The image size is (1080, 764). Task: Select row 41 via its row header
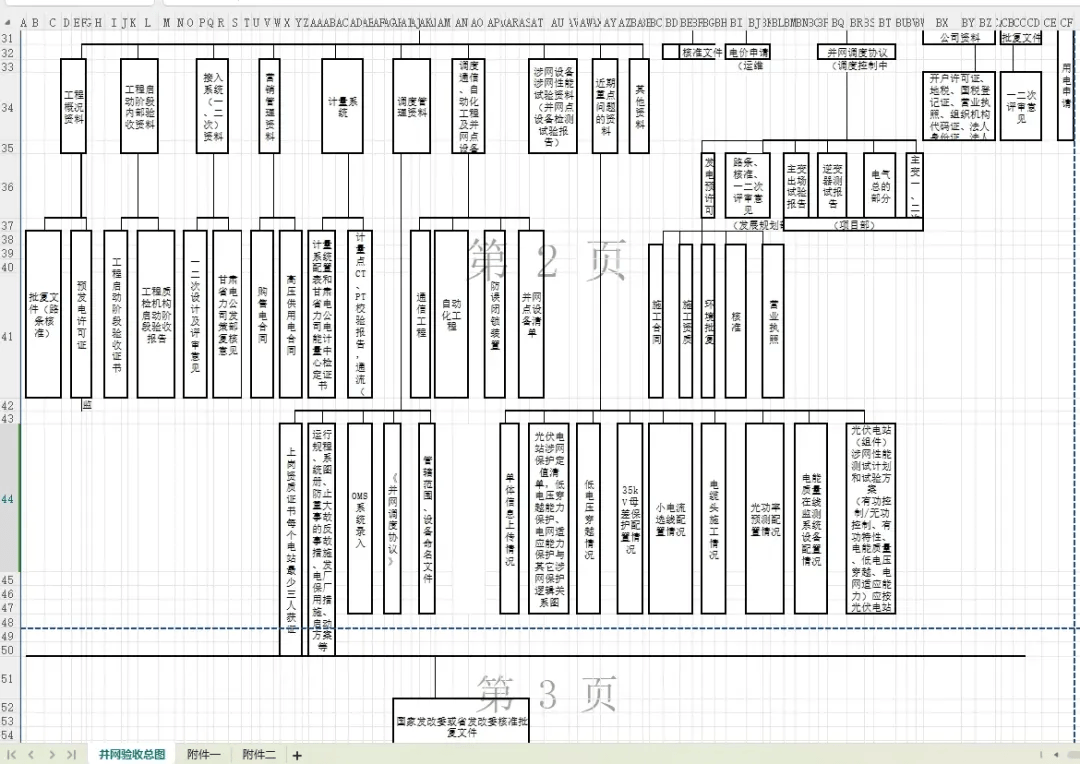tap(8, 337)
